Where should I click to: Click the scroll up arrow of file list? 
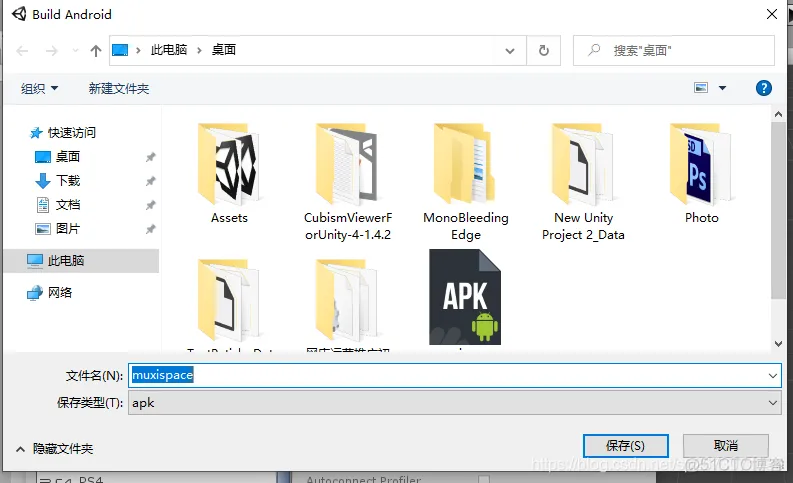pyautogui.click(x=778, y=115)
